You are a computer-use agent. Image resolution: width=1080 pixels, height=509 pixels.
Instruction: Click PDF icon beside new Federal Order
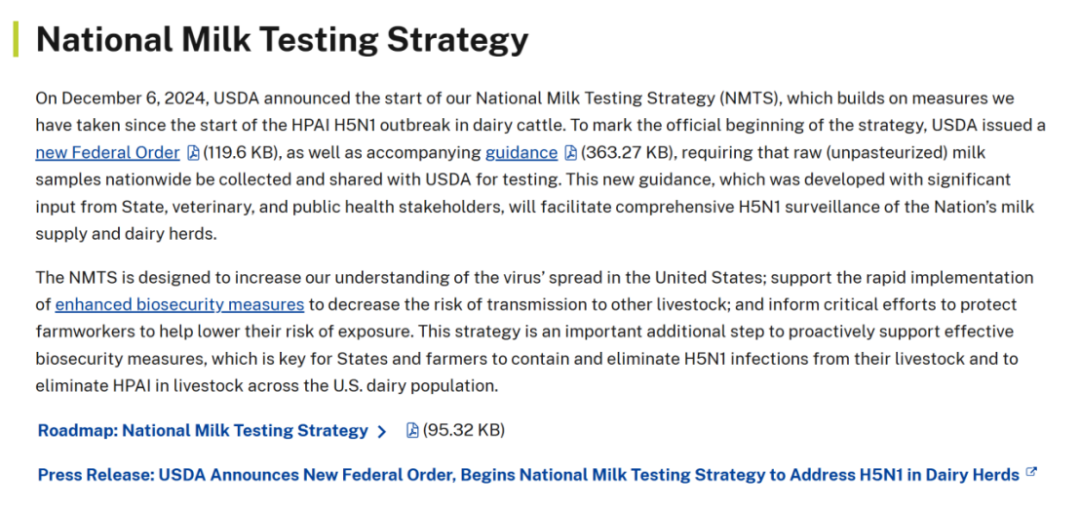(x=193, y=153)
